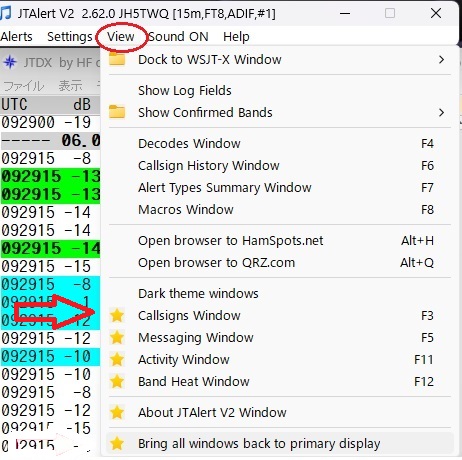The height and width of the screenshot is (460, 462).
Task: Click star icon next to Messaging Window
Action: tap(117, 337)
